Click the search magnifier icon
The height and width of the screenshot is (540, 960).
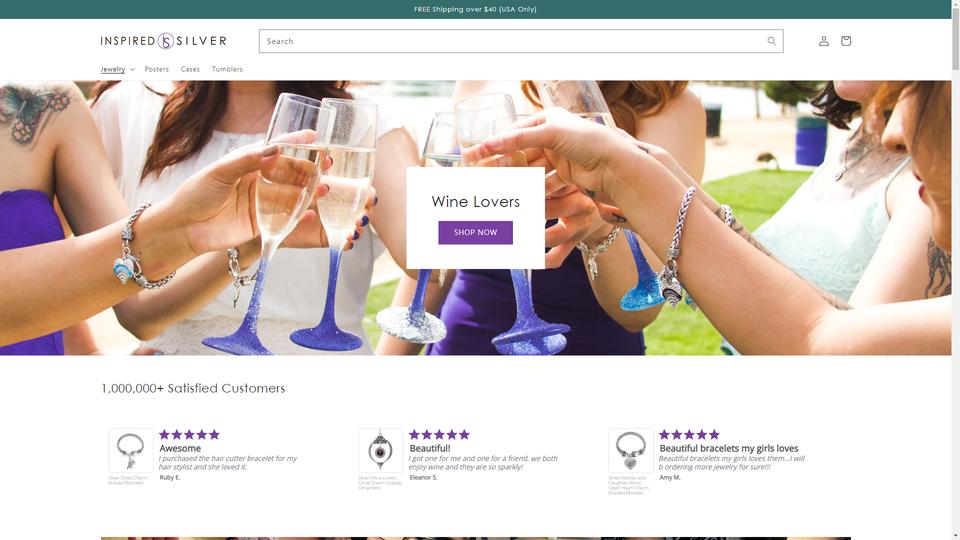click(771, 41)
